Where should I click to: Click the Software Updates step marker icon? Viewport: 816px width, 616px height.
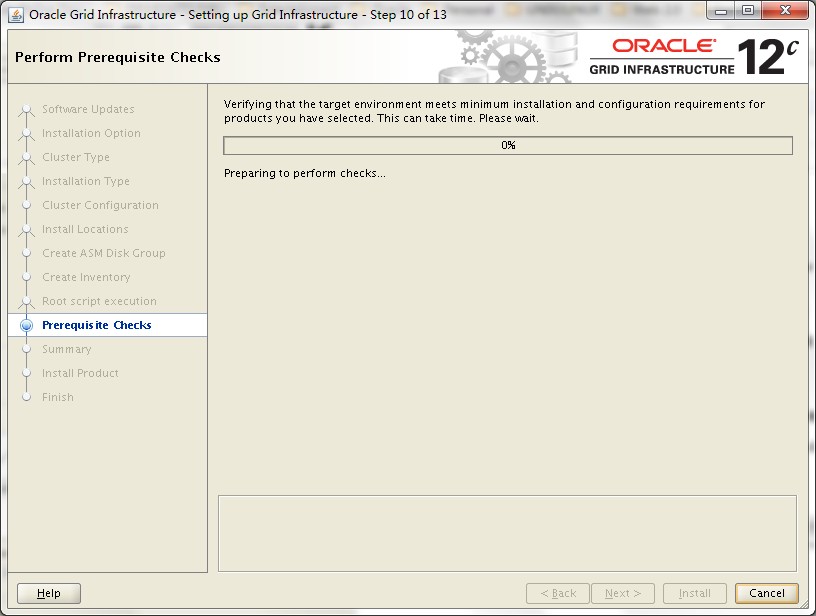(27, 110)
